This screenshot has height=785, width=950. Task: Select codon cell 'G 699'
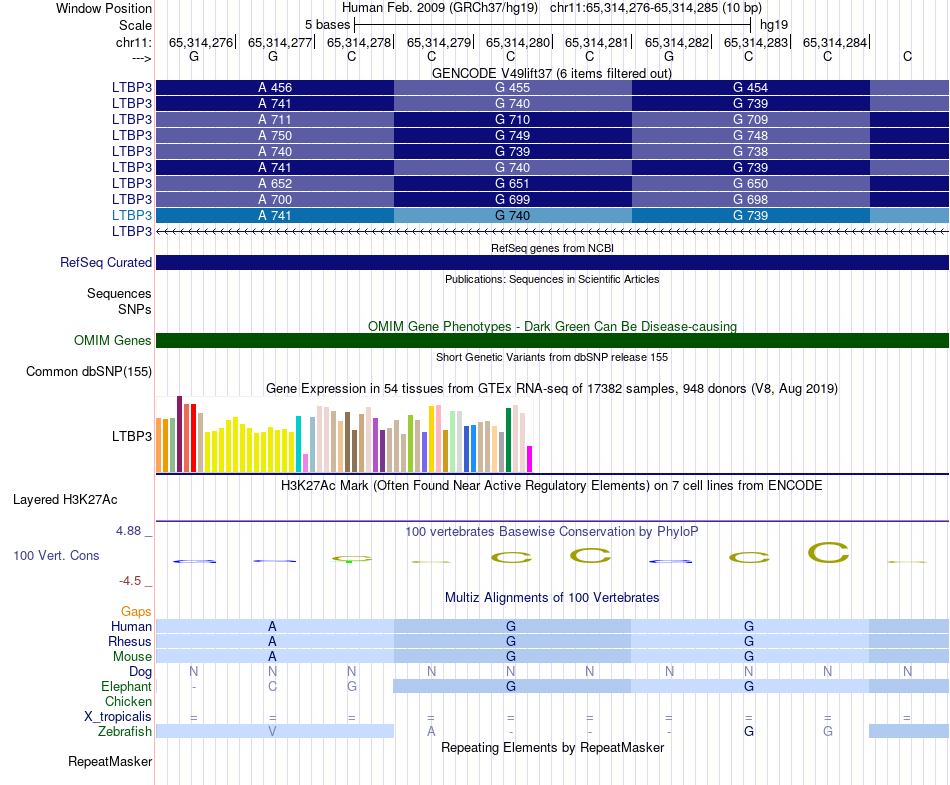(x=513, y=199)
